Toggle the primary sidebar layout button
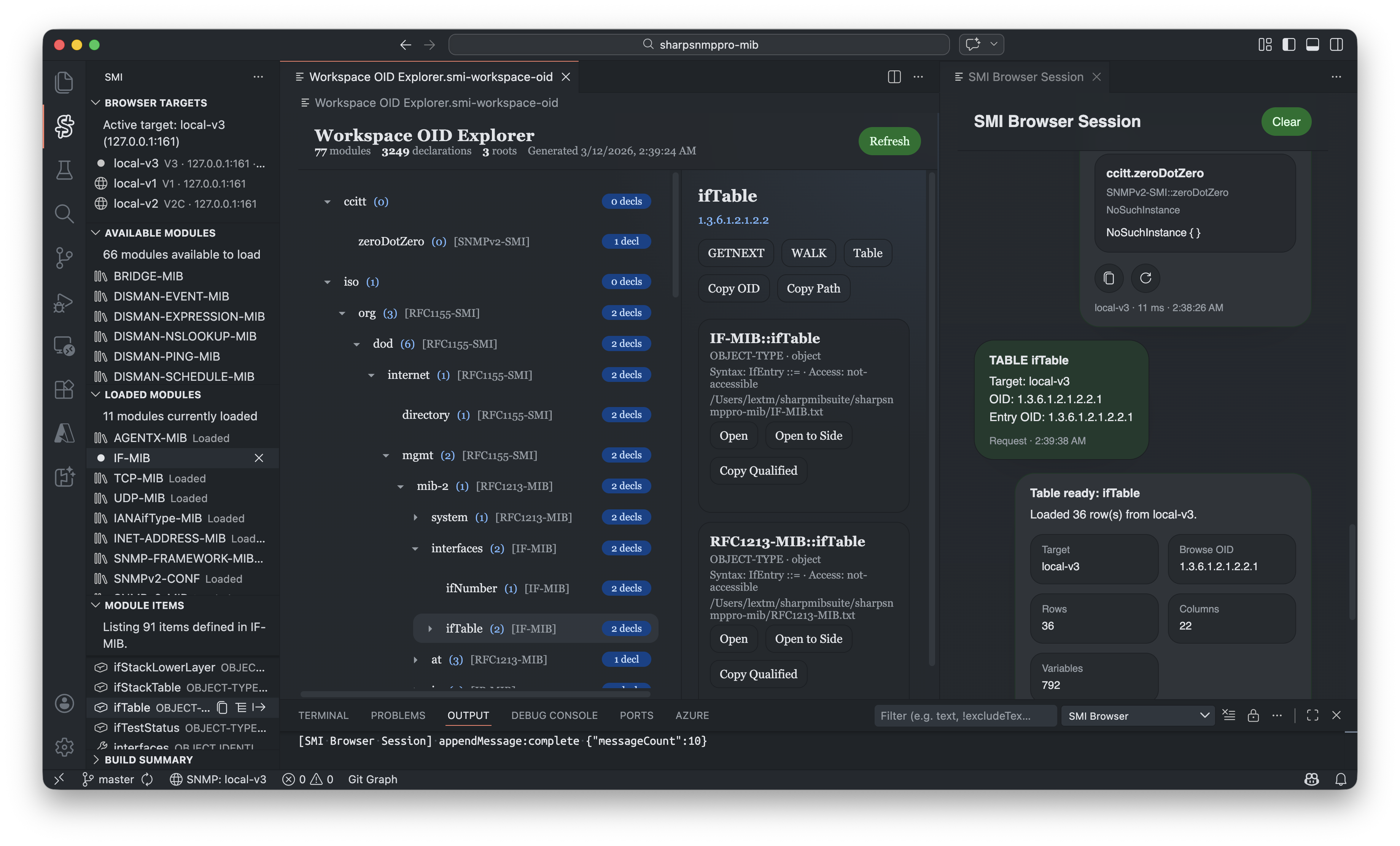This screenshot has width=1400, height=846. [1289, 45]
